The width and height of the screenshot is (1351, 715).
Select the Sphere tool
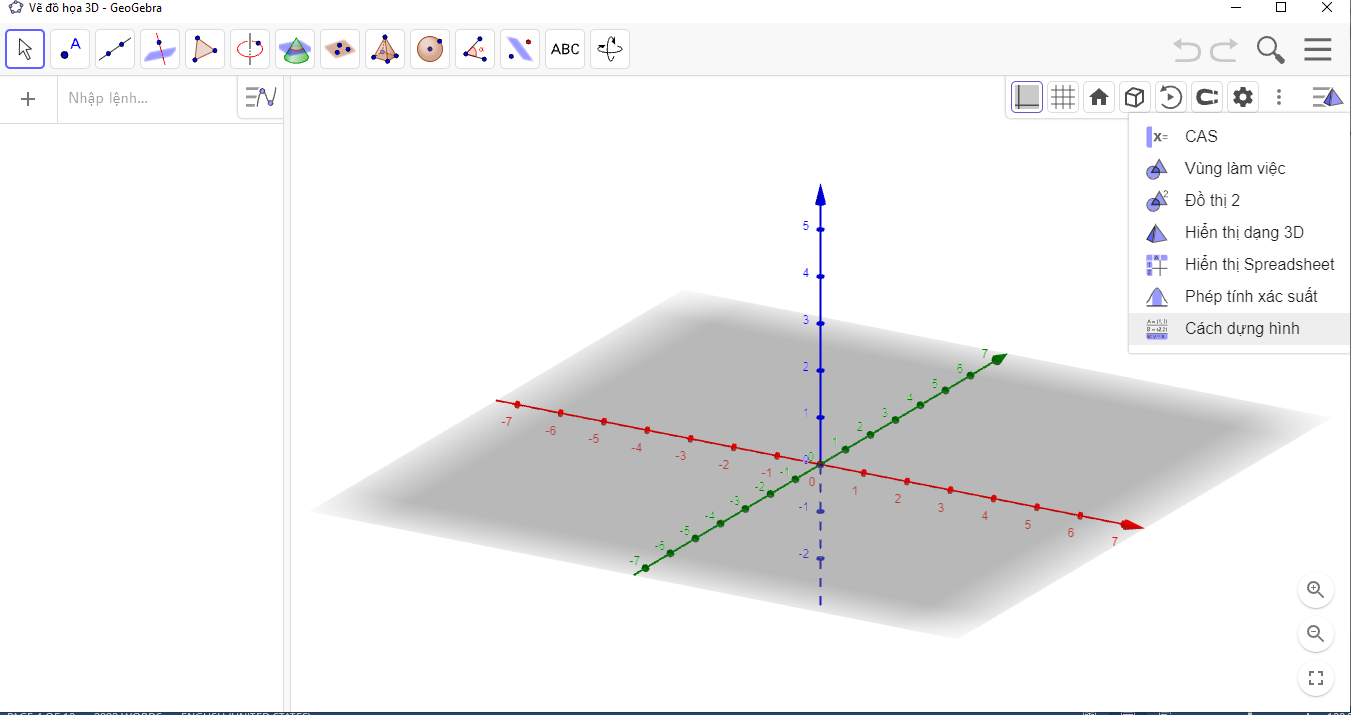[430, 48]
